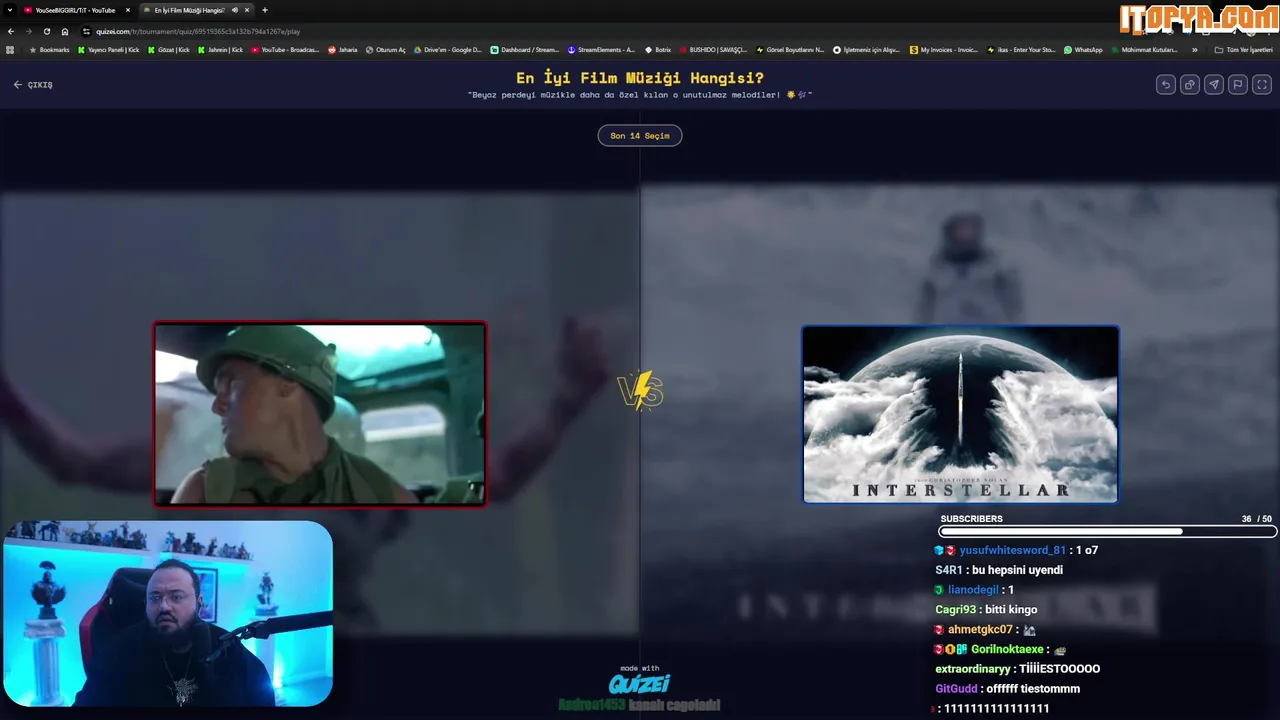Open the Botrix bookmark
This screenshot has width=1280, height=720.
(x=658, y=50)
